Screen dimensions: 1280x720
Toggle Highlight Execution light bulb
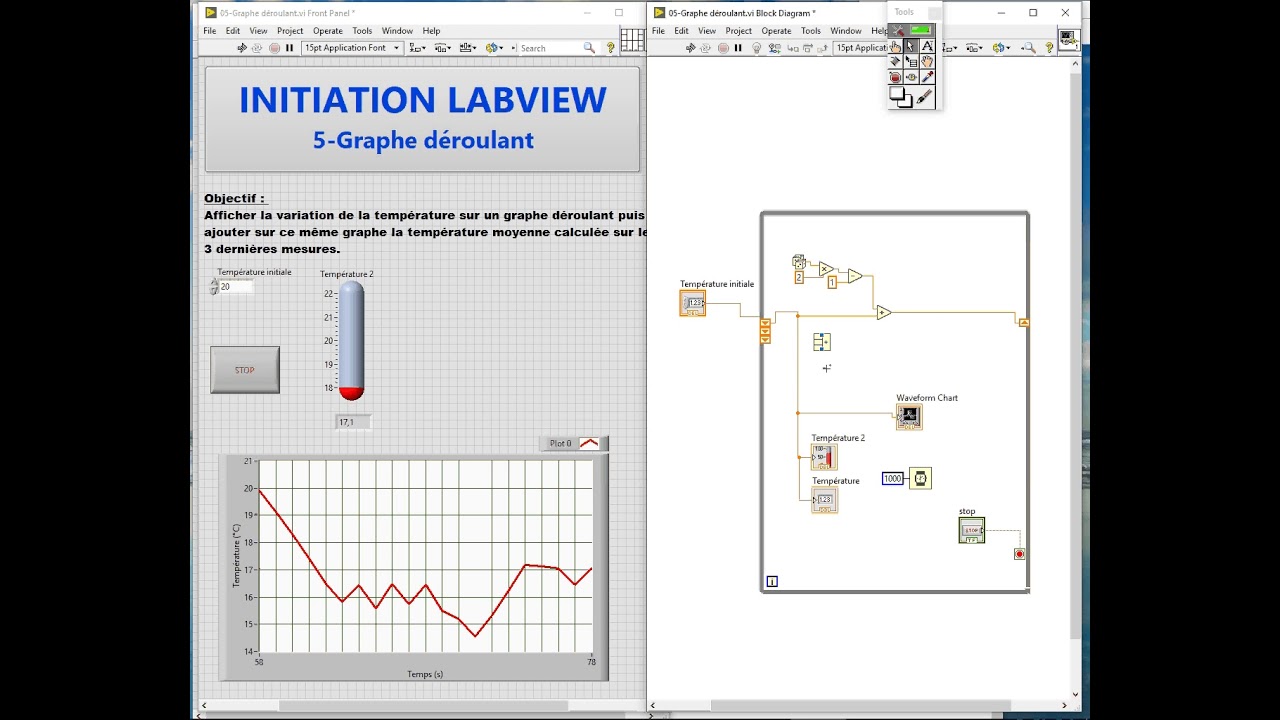click(757, 48)
